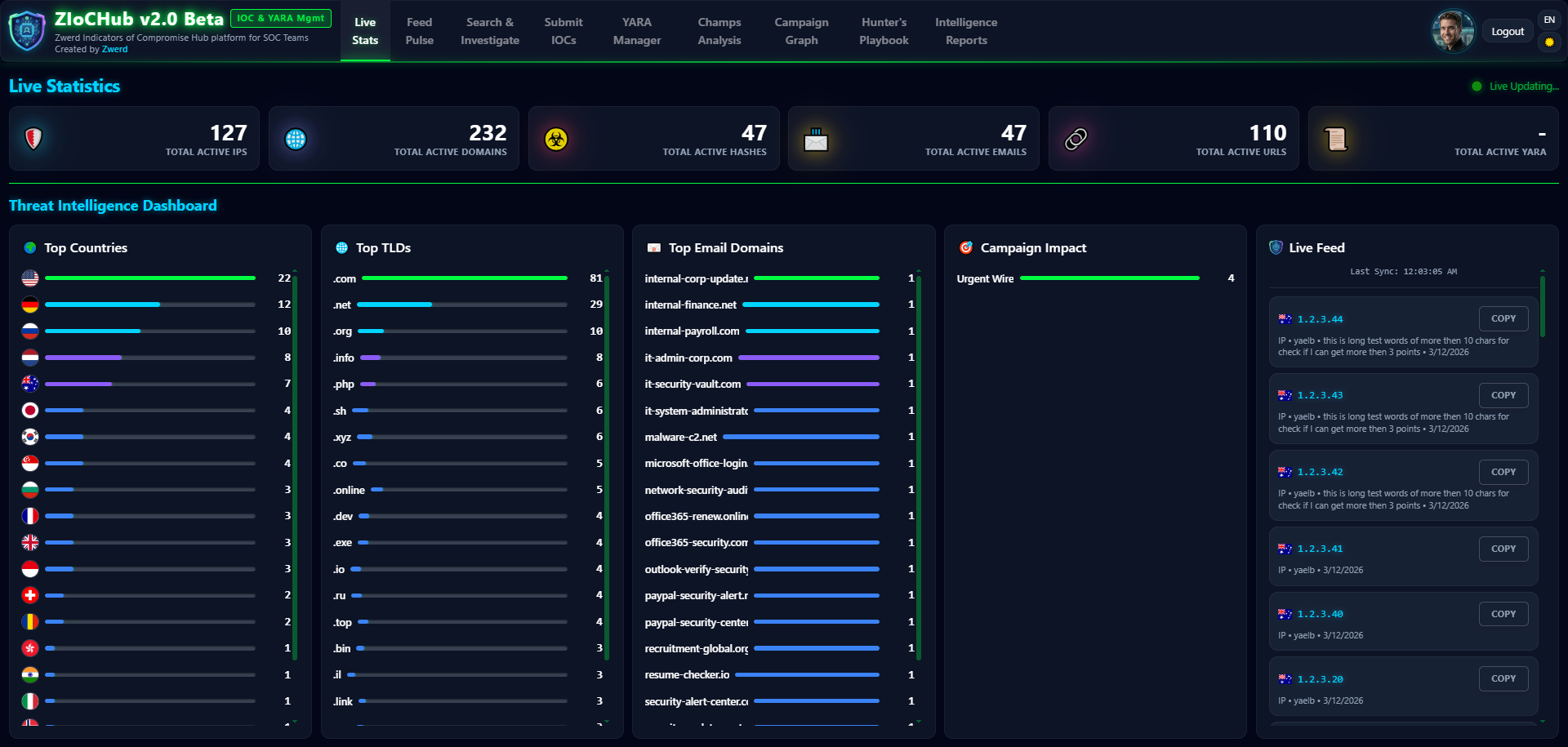1568x747 pixels.
Task: Copy the IP 1.2.3.41 from Live Feed
Action: pos(1503,549)
